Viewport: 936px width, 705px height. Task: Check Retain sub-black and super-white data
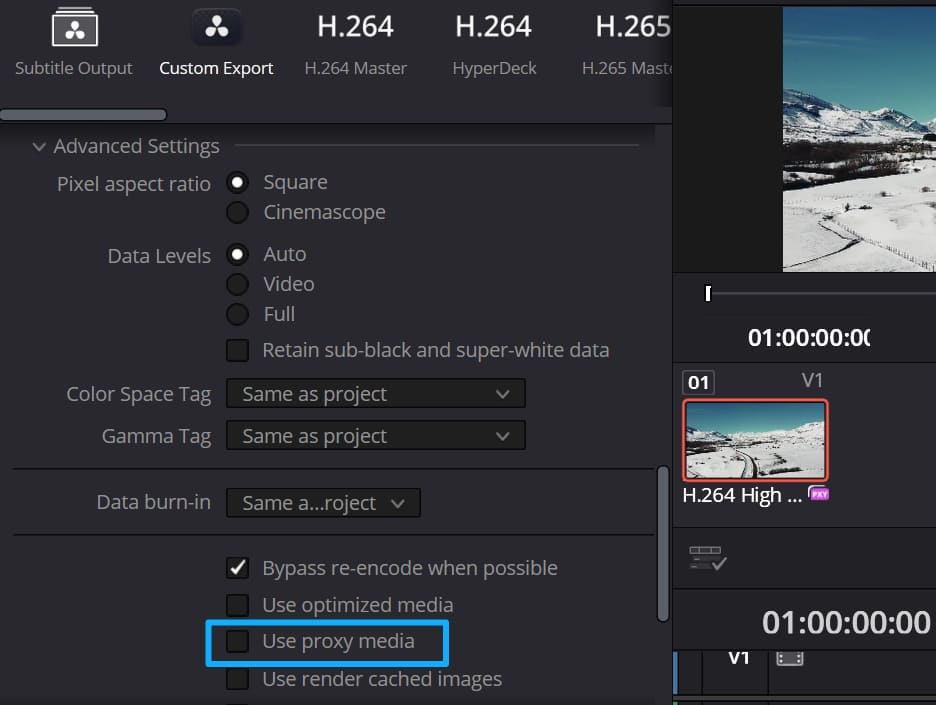tap(237, 350)
